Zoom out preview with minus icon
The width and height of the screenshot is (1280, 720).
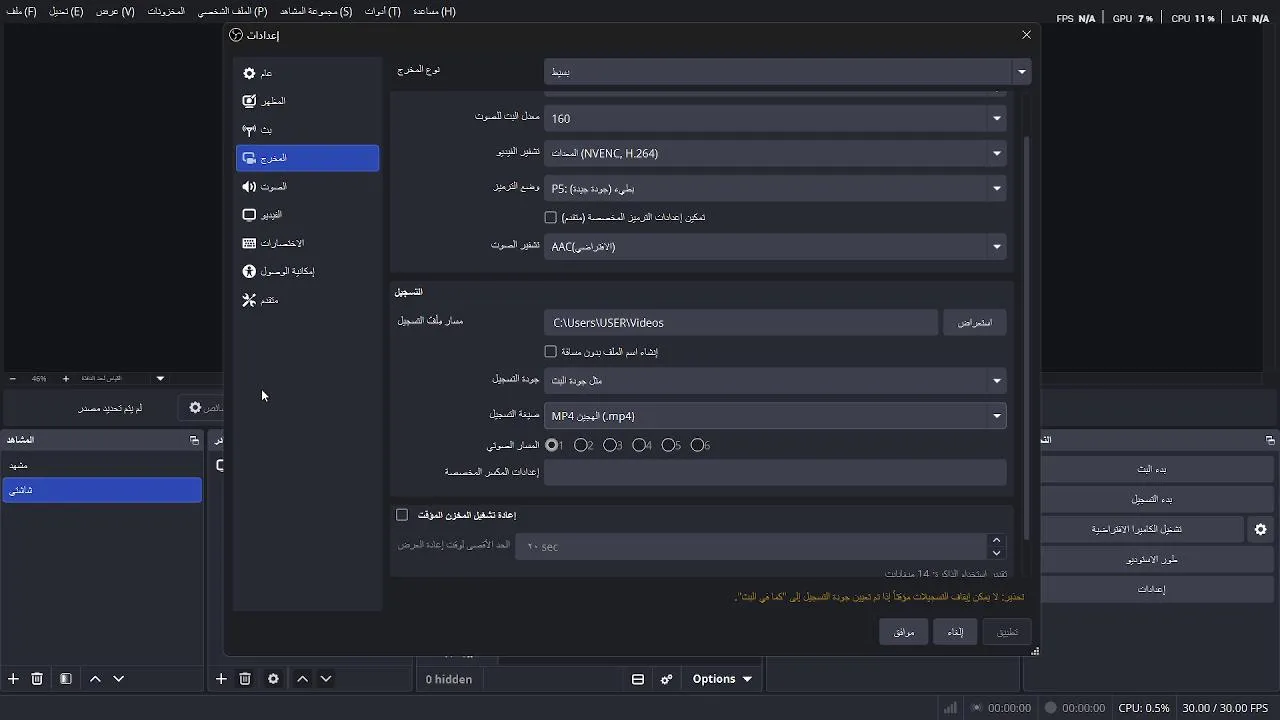(12, 379)
